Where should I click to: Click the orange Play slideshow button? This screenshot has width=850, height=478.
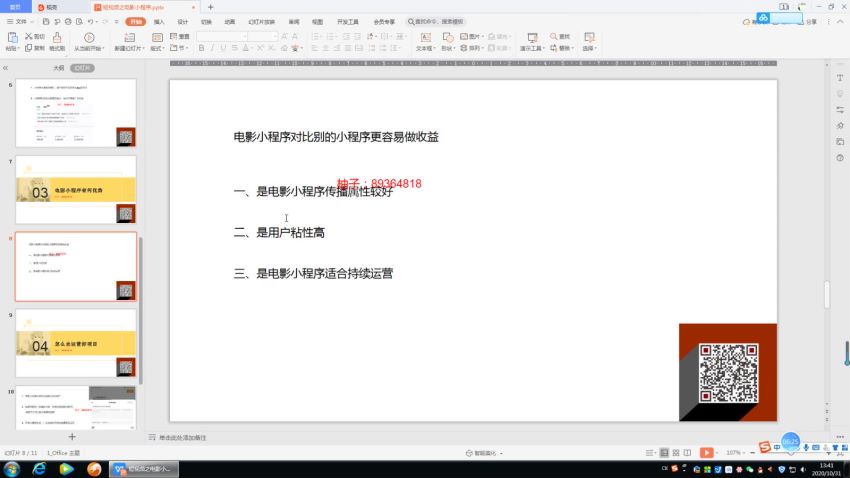[706, 453]
